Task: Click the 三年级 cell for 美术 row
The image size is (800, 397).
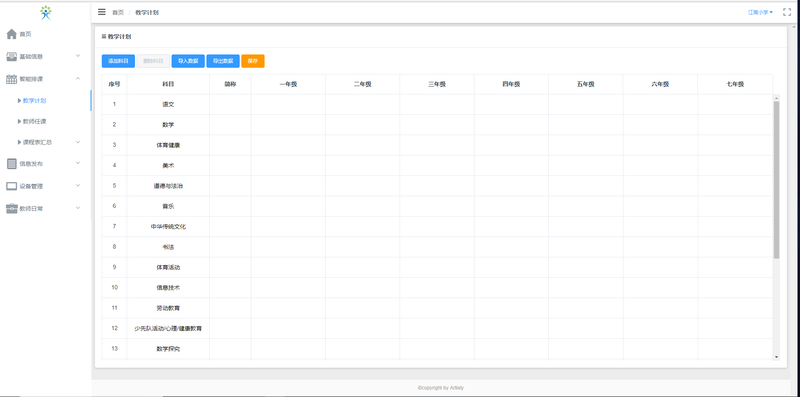Action: [437, 165]
